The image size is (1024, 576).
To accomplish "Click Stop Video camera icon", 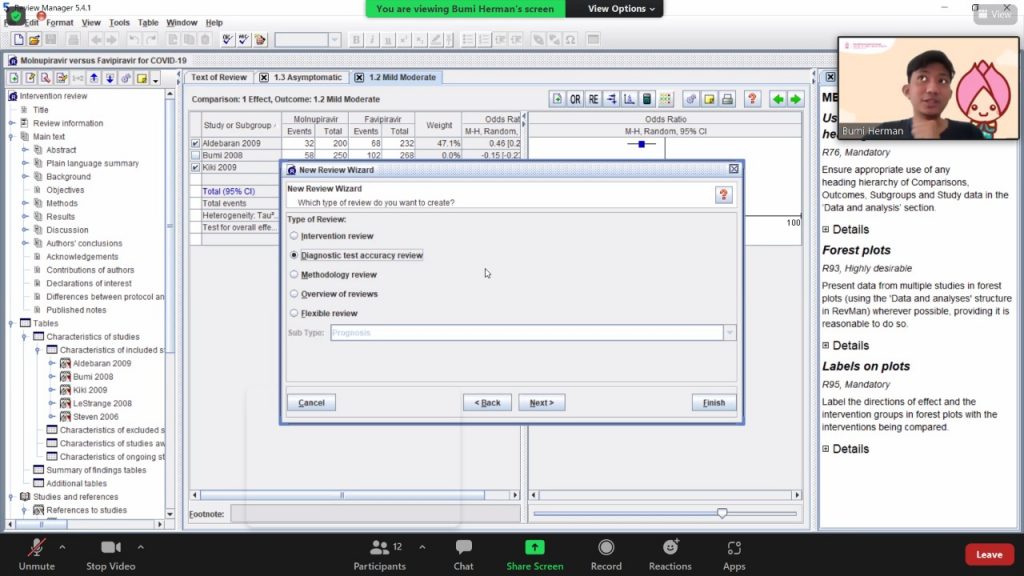I will 110,548.
